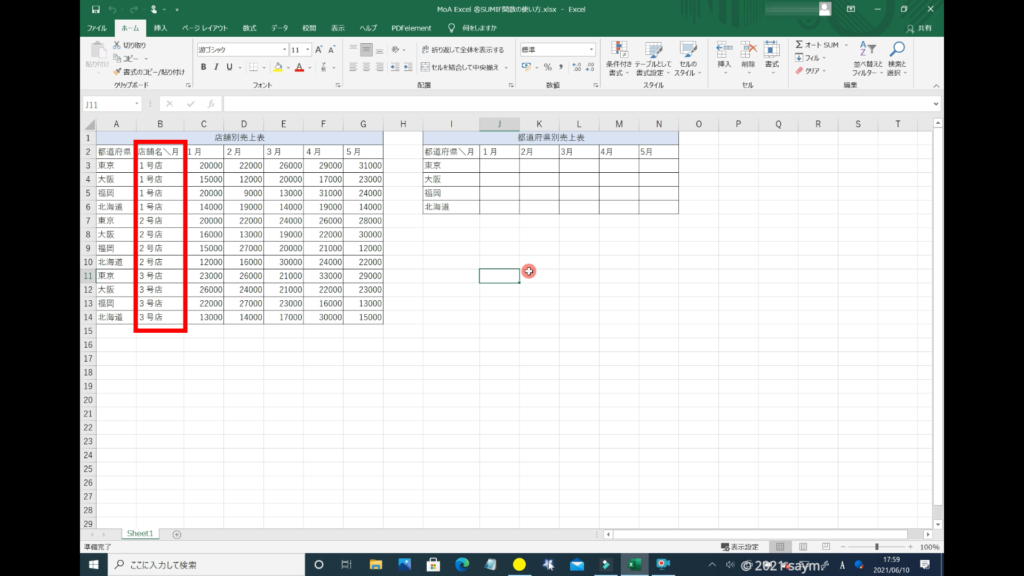Click the add new sheet plus button
This screenshot has width=1024, height=576.
pos(177,534)
